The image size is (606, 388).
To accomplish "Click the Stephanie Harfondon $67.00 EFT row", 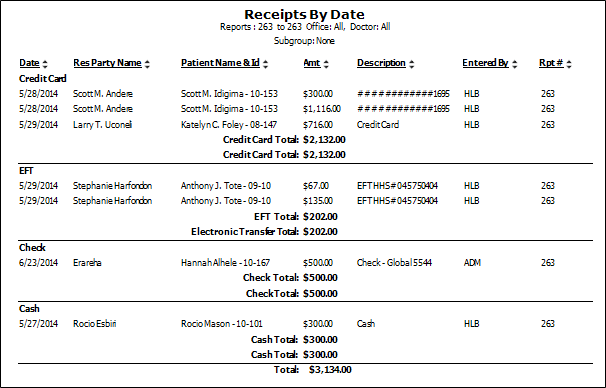I will (x=287, y=186).
